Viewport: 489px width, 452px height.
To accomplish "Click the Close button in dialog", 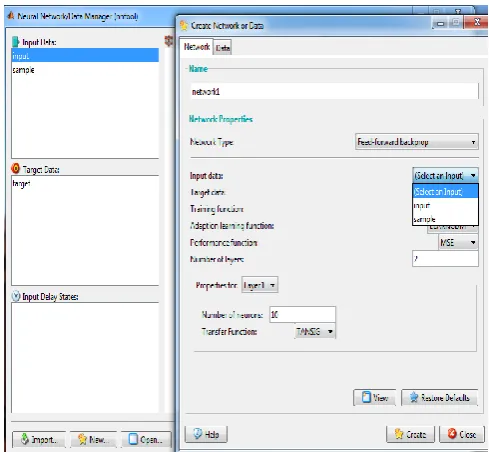I will (x=462, y=434).
